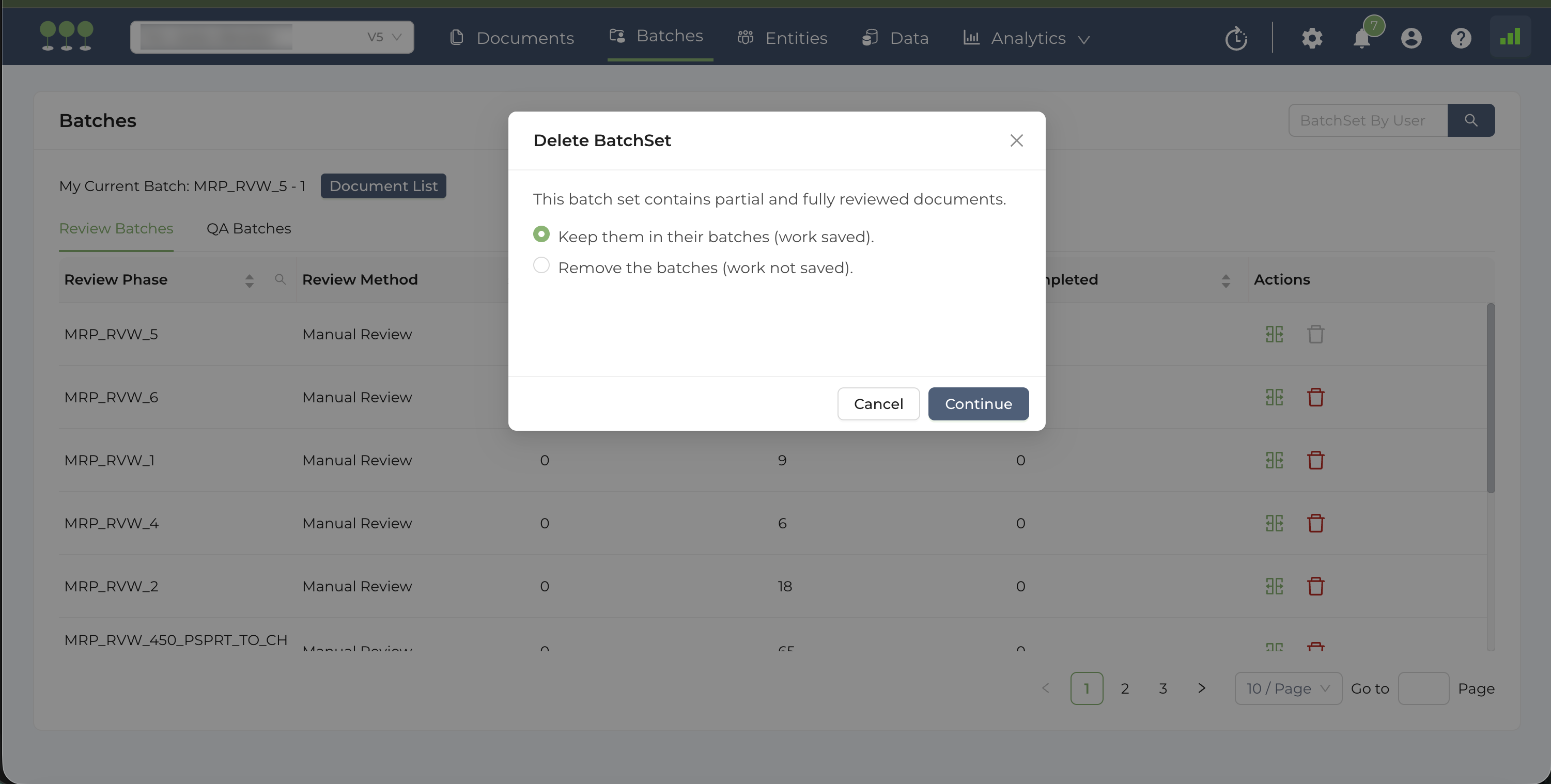Click the history clock icon
Image resolution: width=1551 pixels, height=784 pixels.
(x=1235, y=39)
